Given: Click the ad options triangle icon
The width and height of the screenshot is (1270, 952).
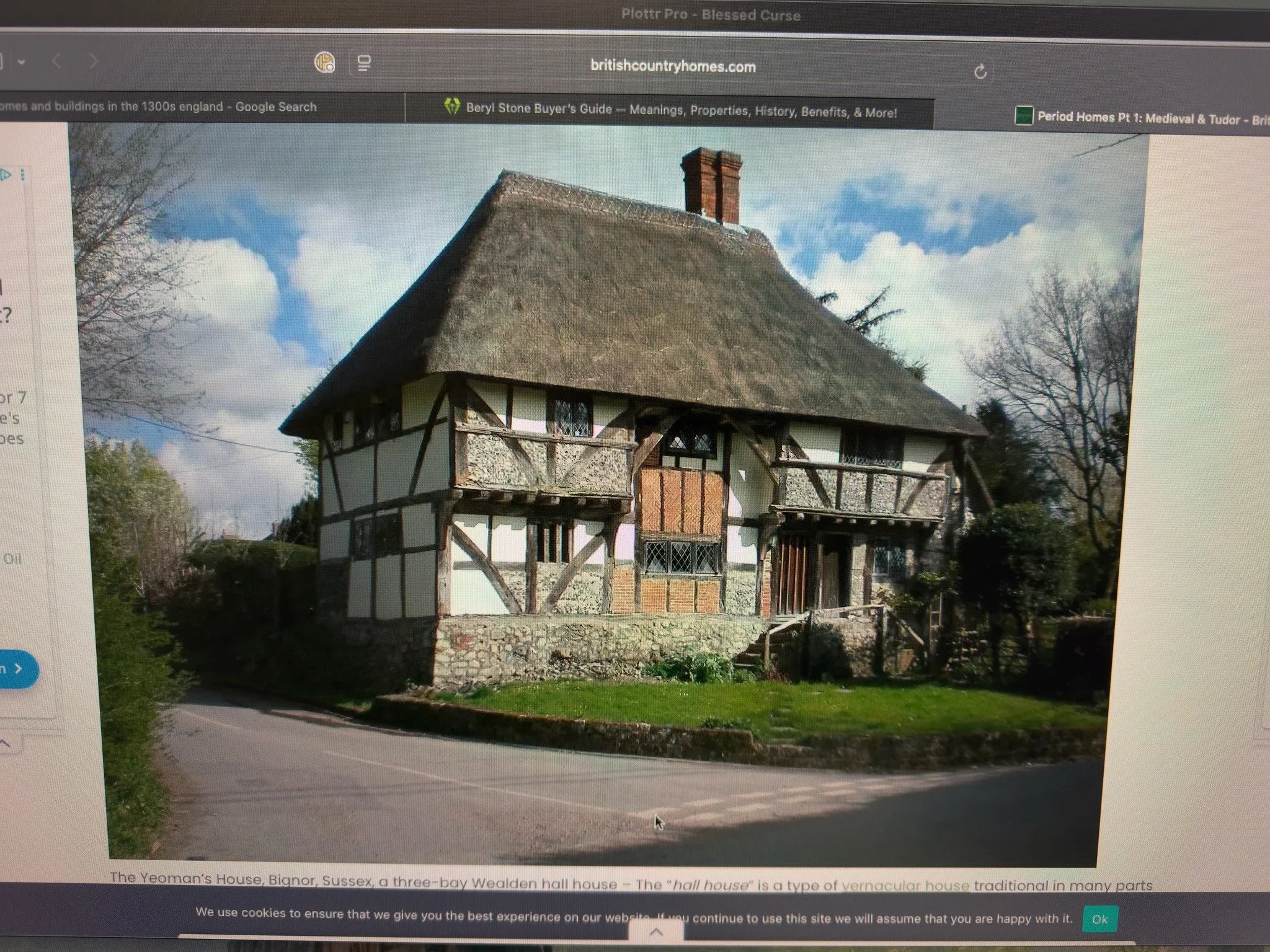Looking at the screenshot, I should coord(6,175).
